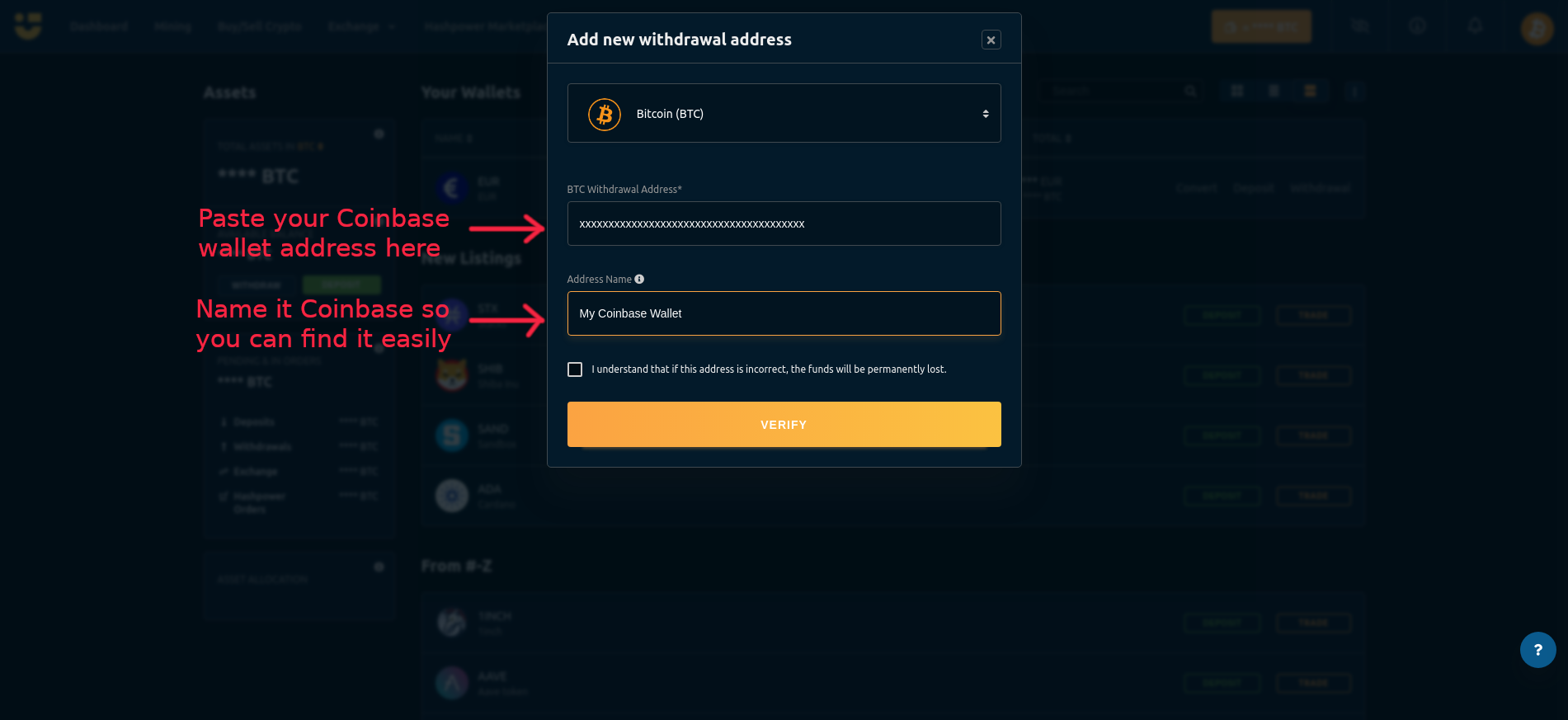1568x720 pixels.
Task: Click the magnifier icon in wallet search
Action: pyautogui.click(x=1190, y=91)
